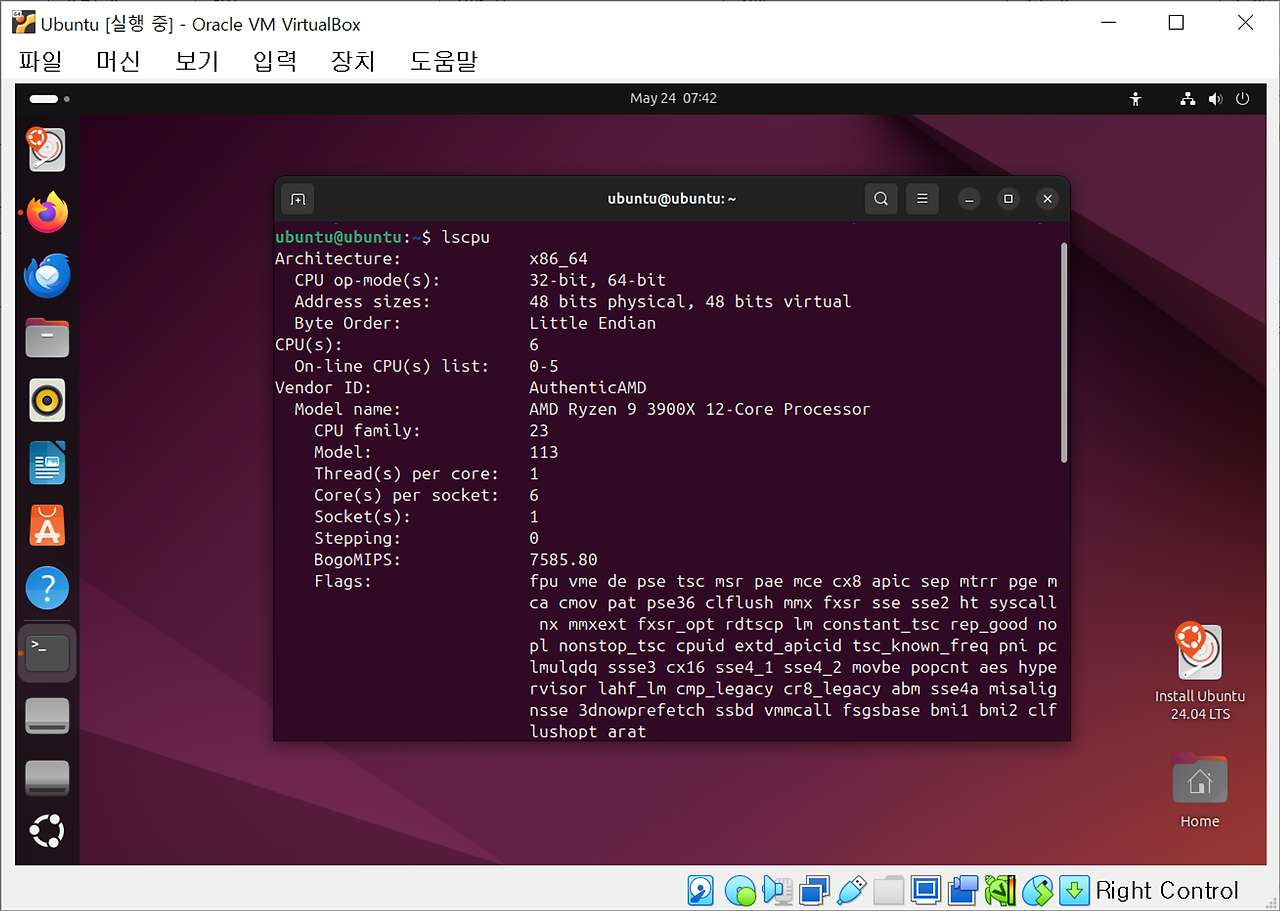The width and height of the screenshot is (1280, 911).
Task: Click the network icon in top bar
Action: (1187, 99)
